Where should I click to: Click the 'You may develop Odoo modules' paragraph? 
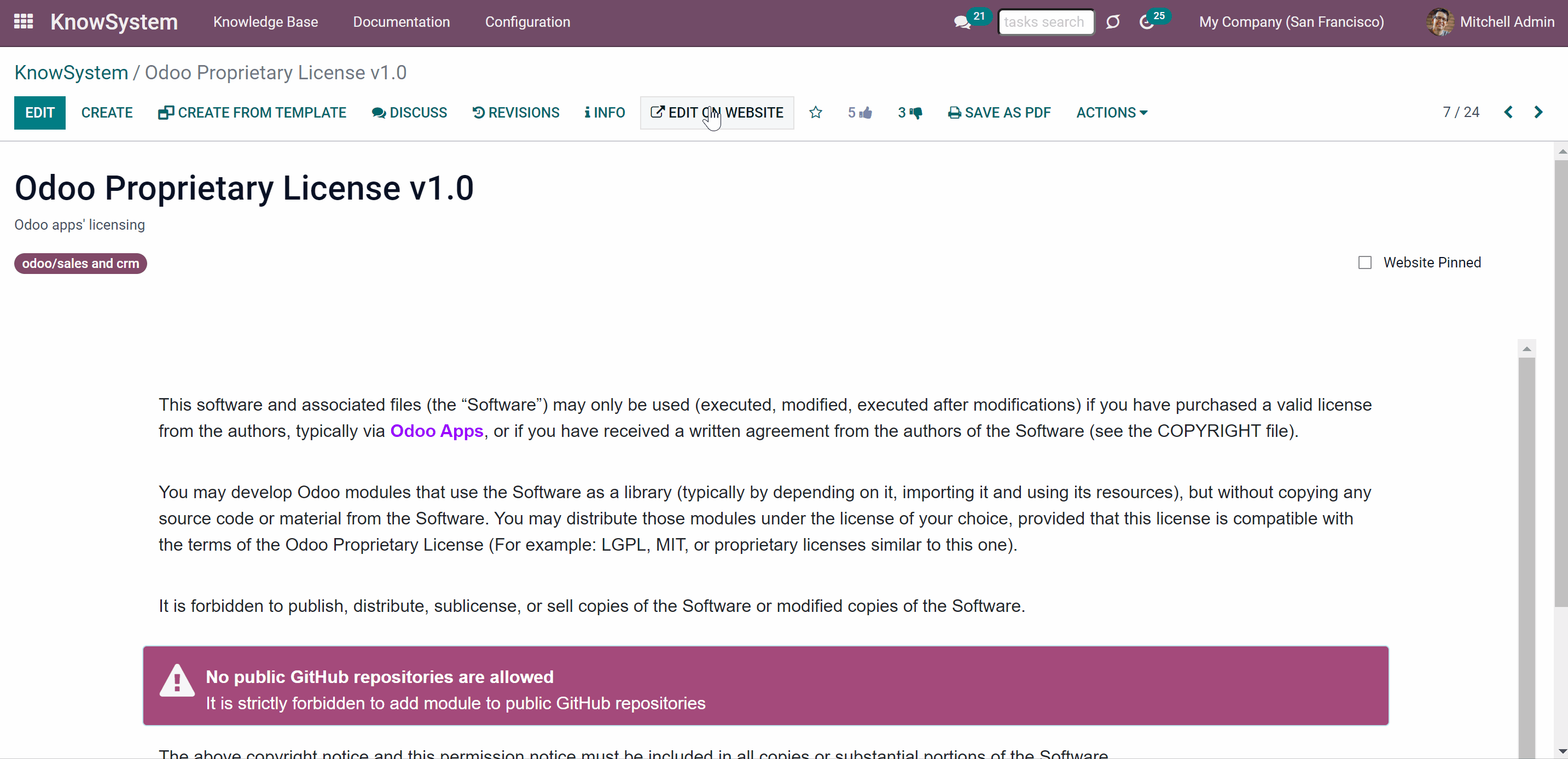[765, 519]
